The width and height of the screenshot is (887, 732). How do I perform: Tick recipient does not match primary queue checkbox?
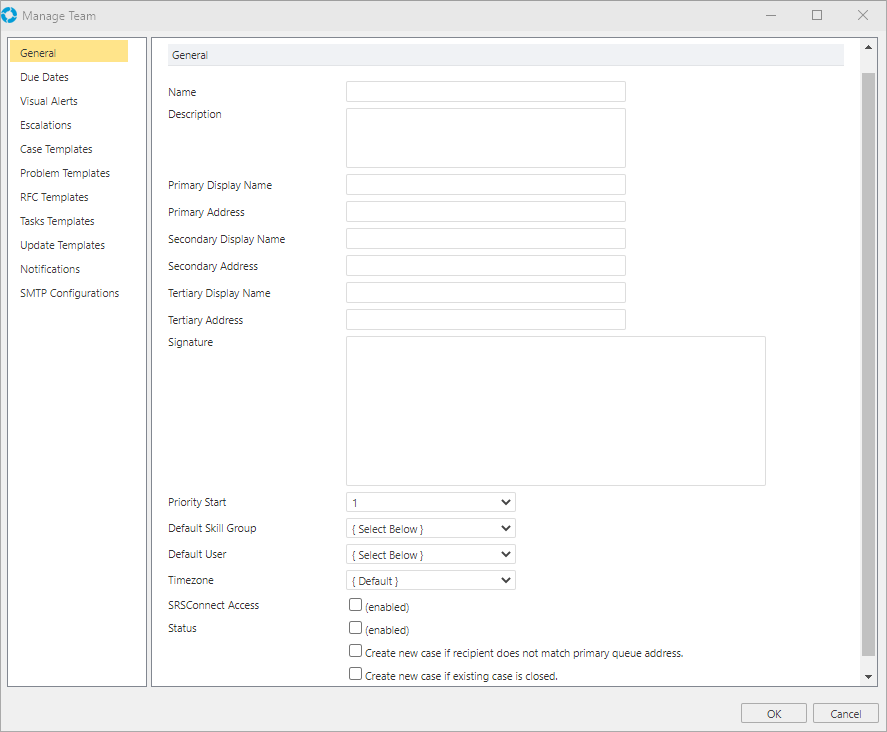[355, 651]
